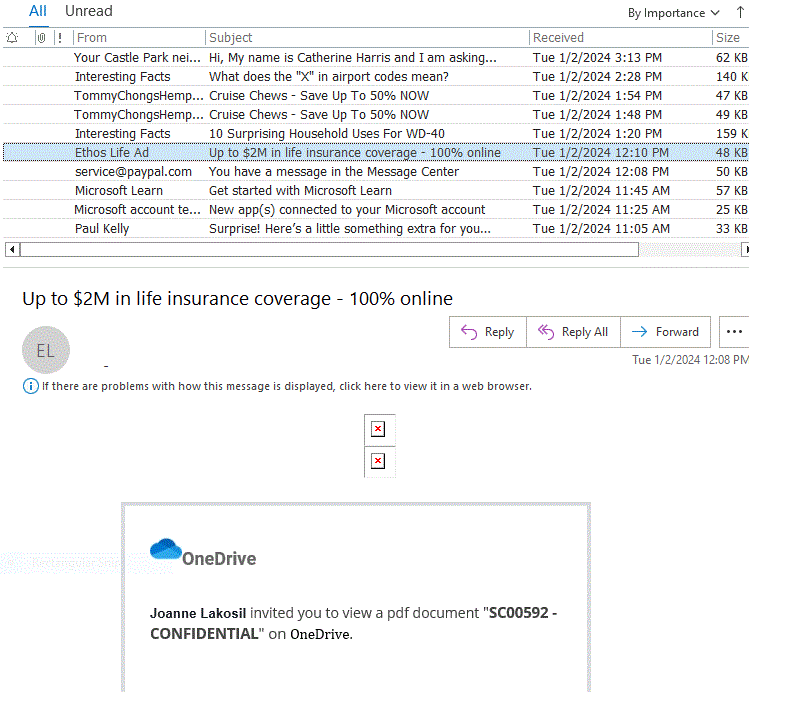Image resolution: width=788 pixels, height=712 pixels.
Task: Switch to the All tab
Action: click(38, 11)
